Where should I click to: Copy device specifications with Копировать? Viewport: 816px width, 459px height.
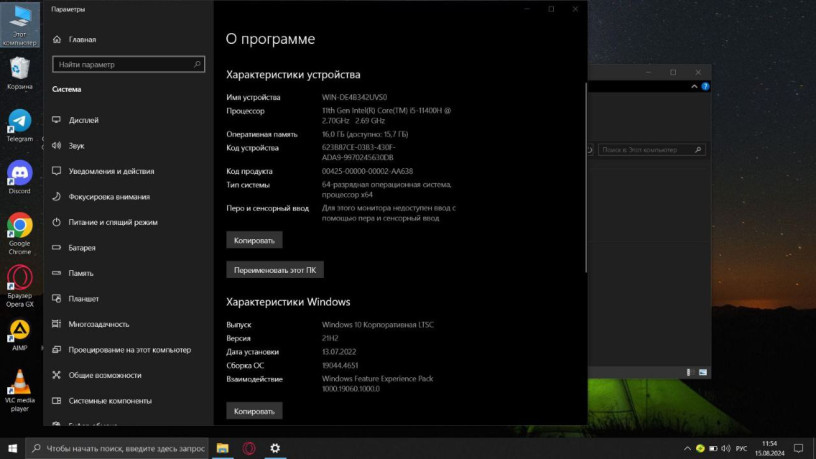pos(254,240)
